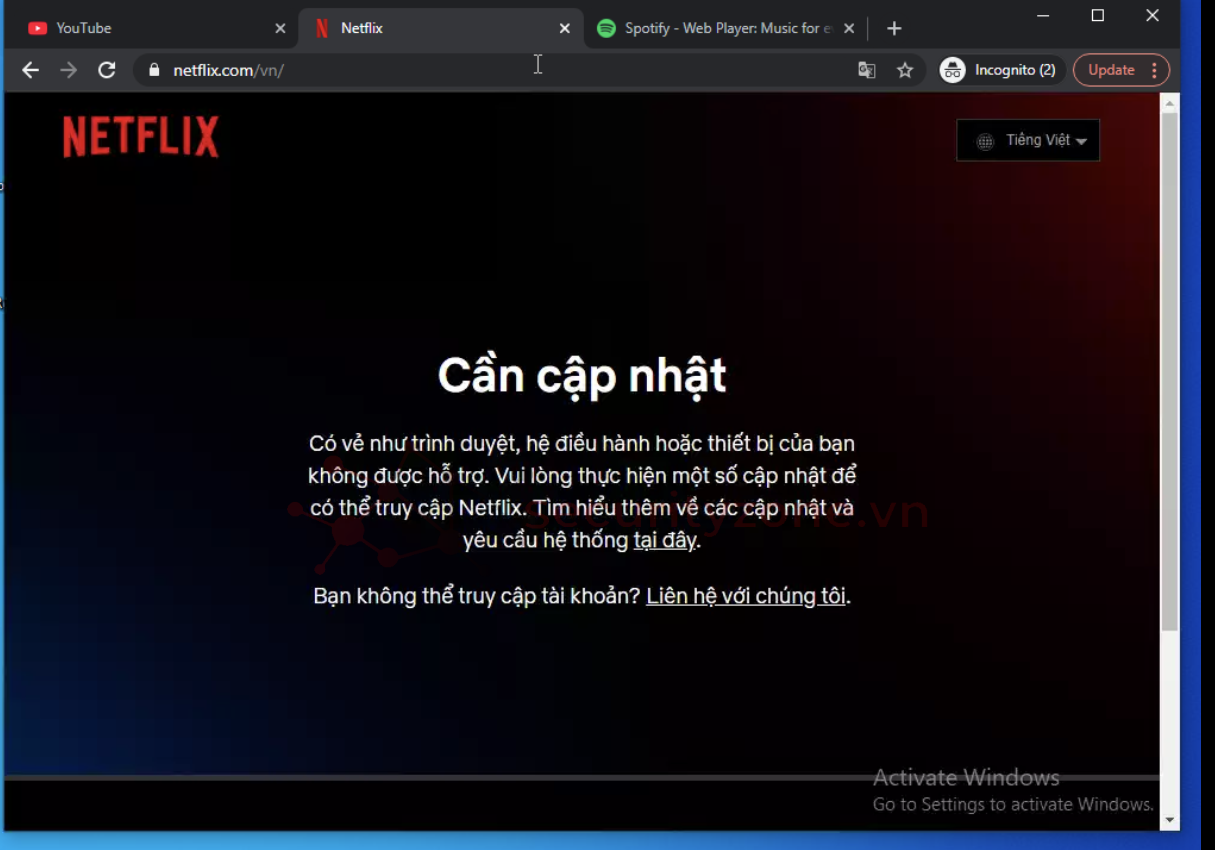
Task: Open 'Liên hệ với chúng tôi' link
Action: click(746, 597)
